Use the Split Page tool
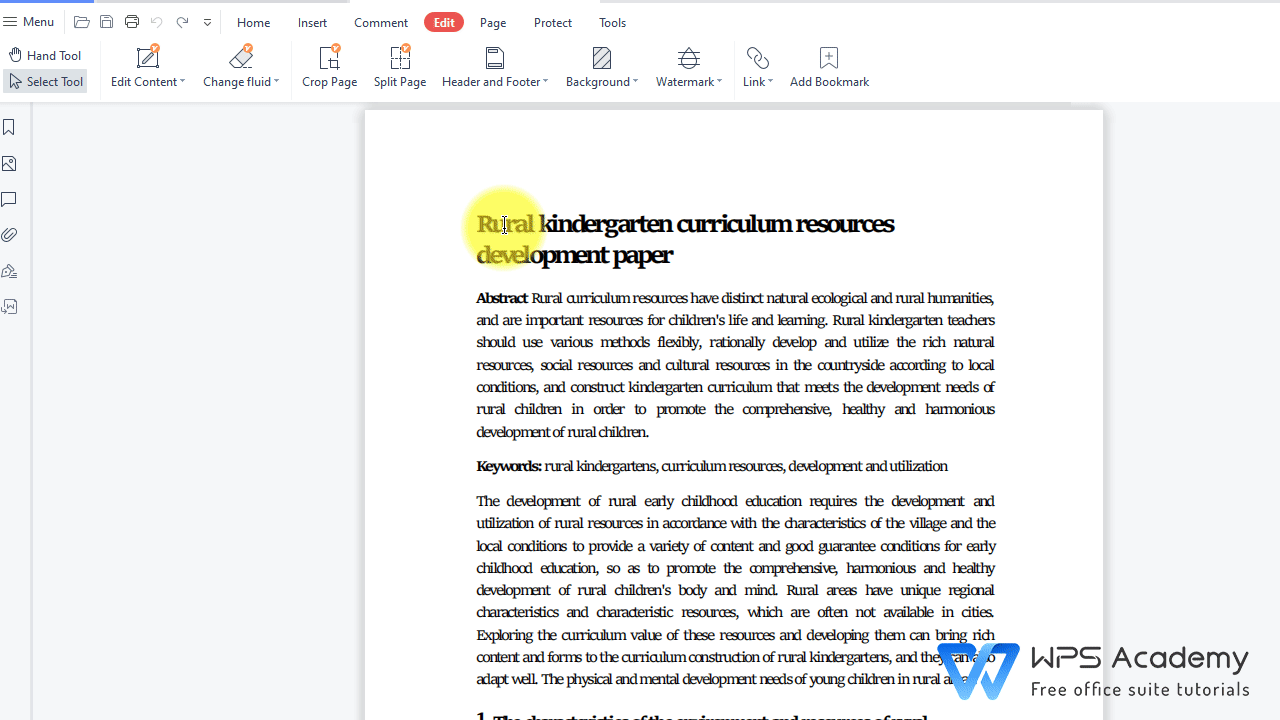 [399, 65]
